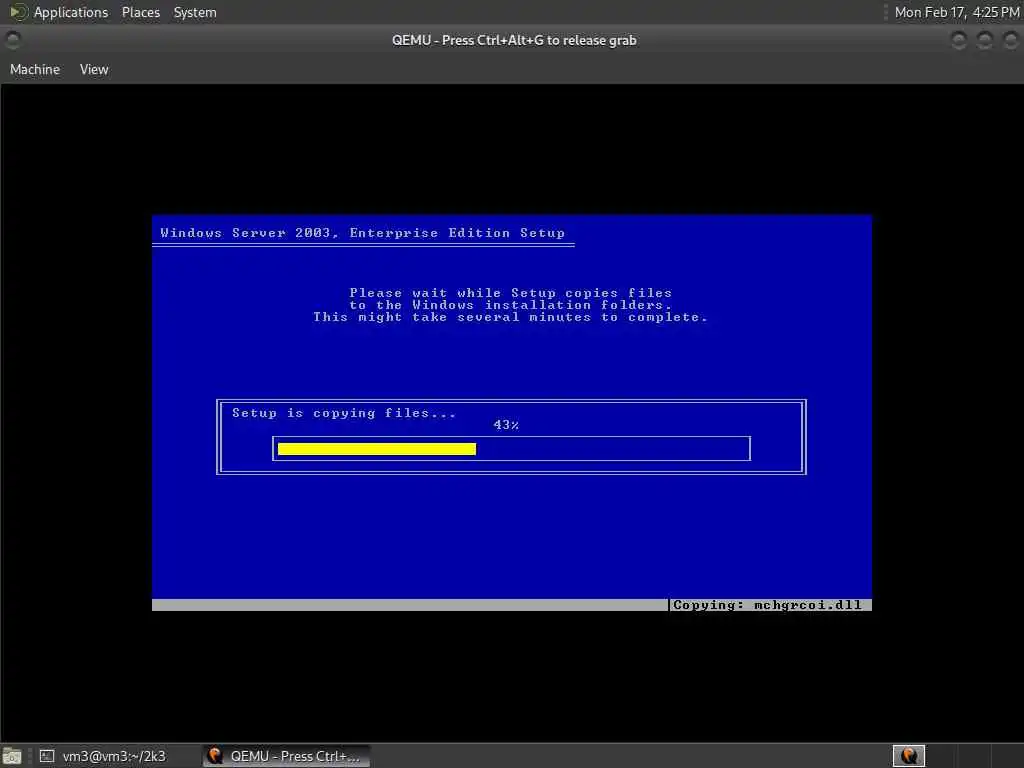Maximize the QEMU window

tap(985, 40)
